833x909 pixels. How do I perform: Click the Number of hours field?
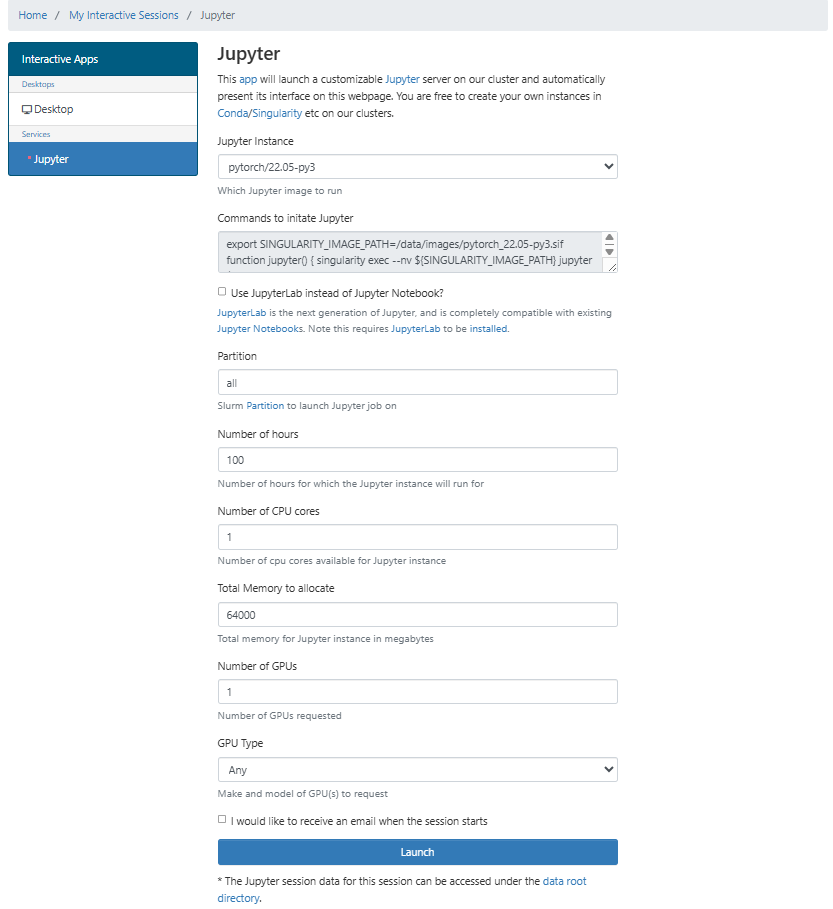pyautogui.click(x=417, y=460)
